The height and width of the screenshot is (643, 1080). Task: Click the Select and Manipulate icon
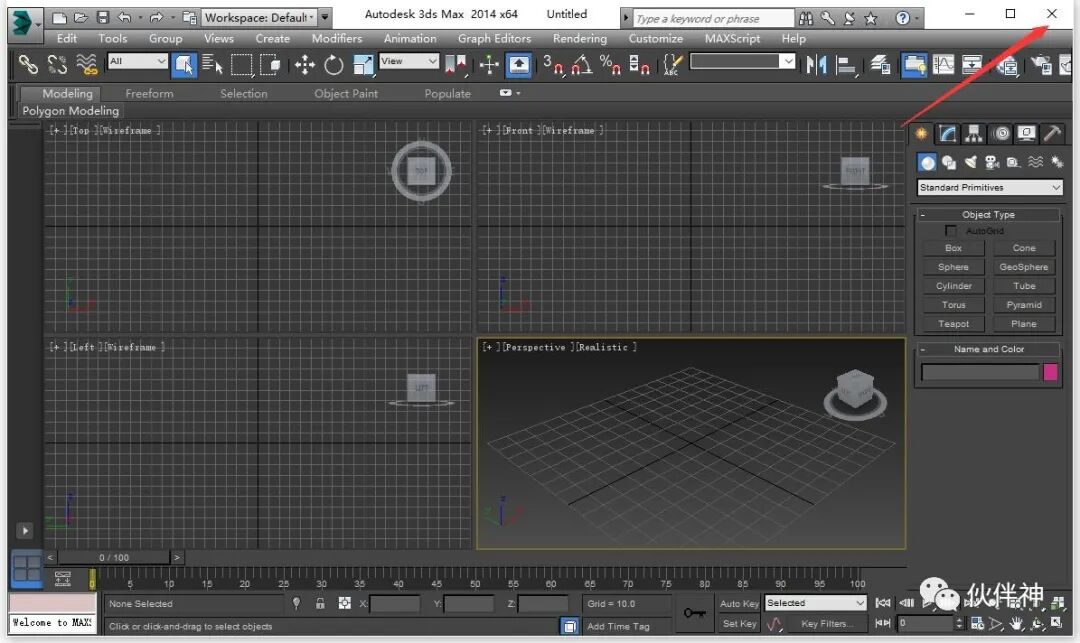pyautogui.click(x=489, y=65)
